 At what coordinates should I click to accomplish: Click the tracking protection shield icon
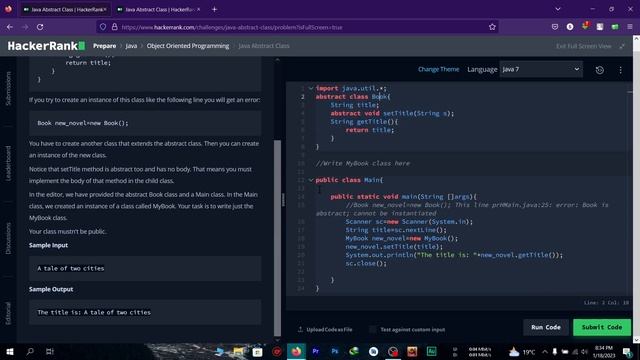click(103, 27)
